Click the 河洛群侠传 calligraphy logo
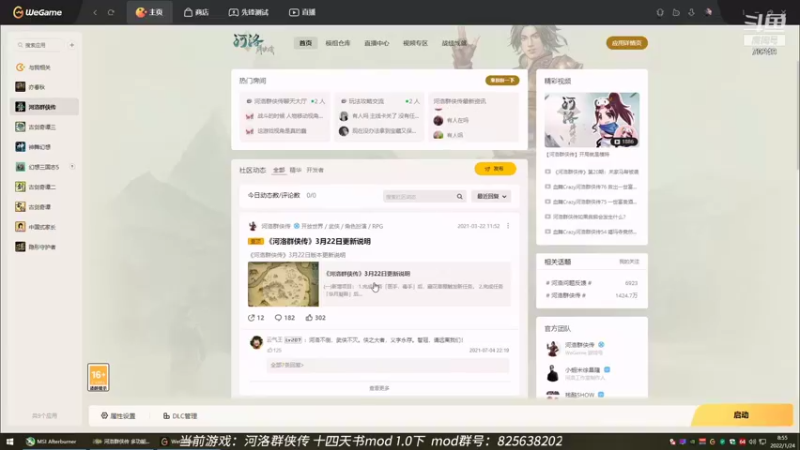Image resolution: width=800 pixels, height=450 pixels. tap(254, 44)
